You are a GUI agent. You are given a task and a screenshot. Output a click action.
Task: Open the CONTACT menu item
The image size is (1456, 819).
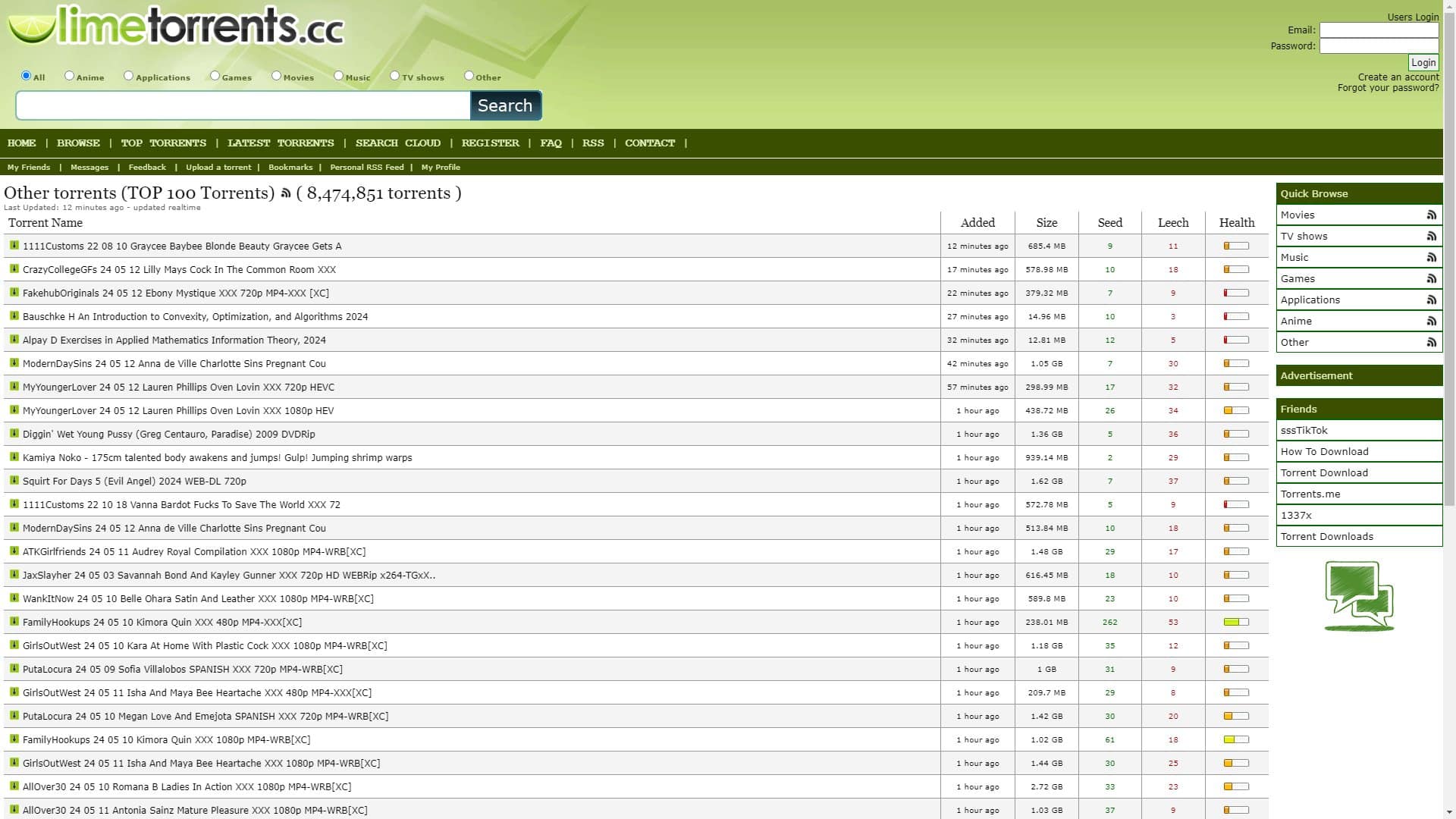[650, 143]
